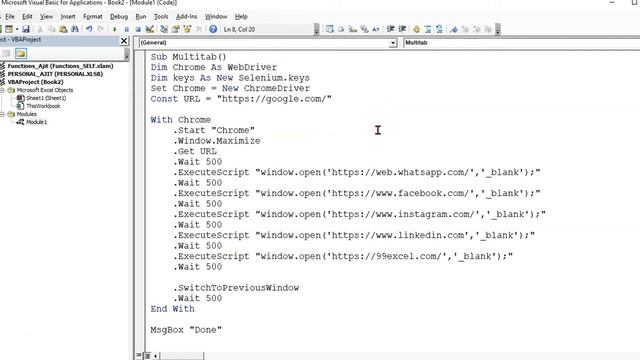
Task: Open the Multitab procedure dropdown
Action: [521, 42]
